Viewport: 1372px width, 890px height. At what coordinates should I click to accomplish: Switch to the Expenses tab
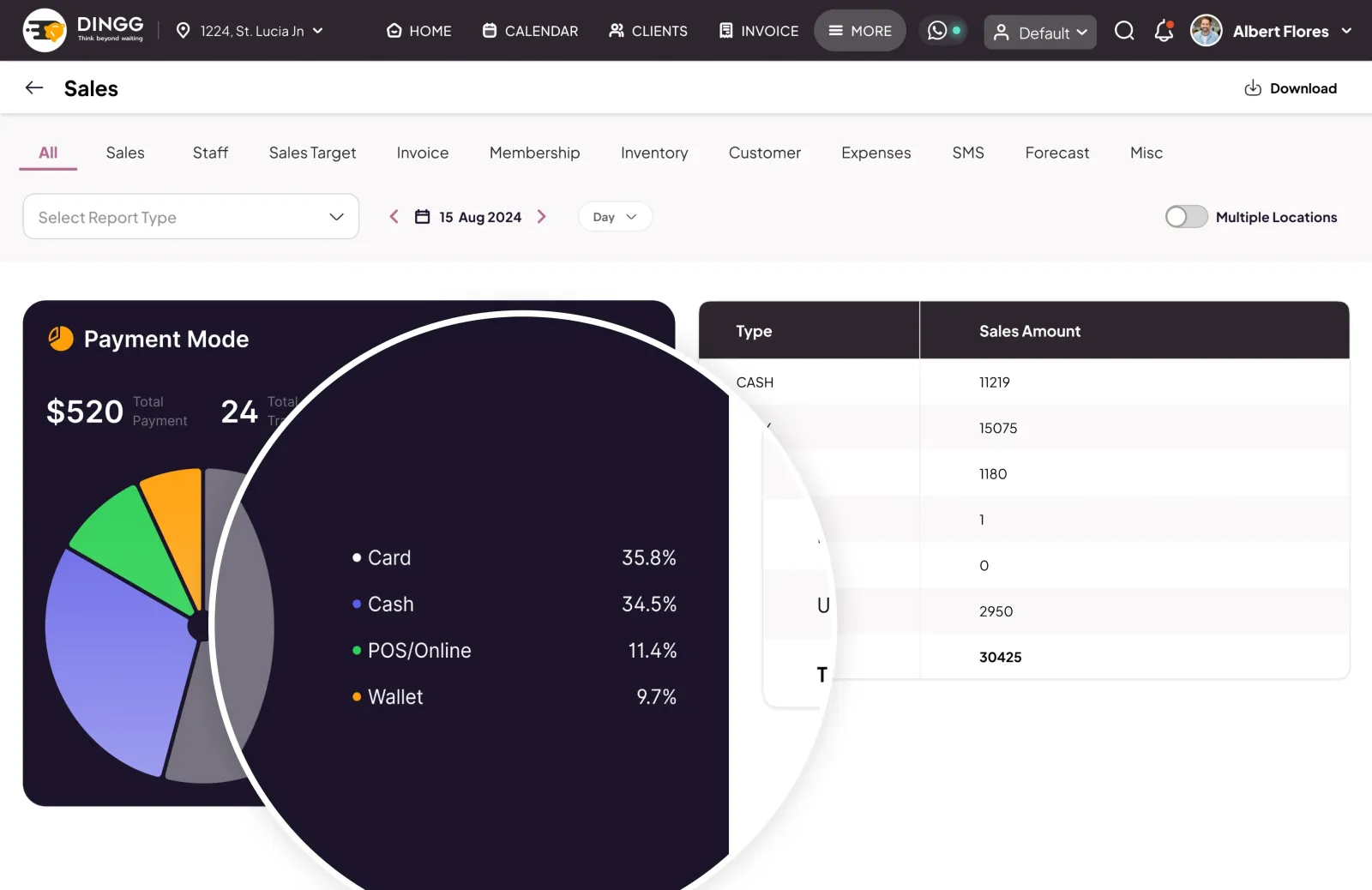876,153
